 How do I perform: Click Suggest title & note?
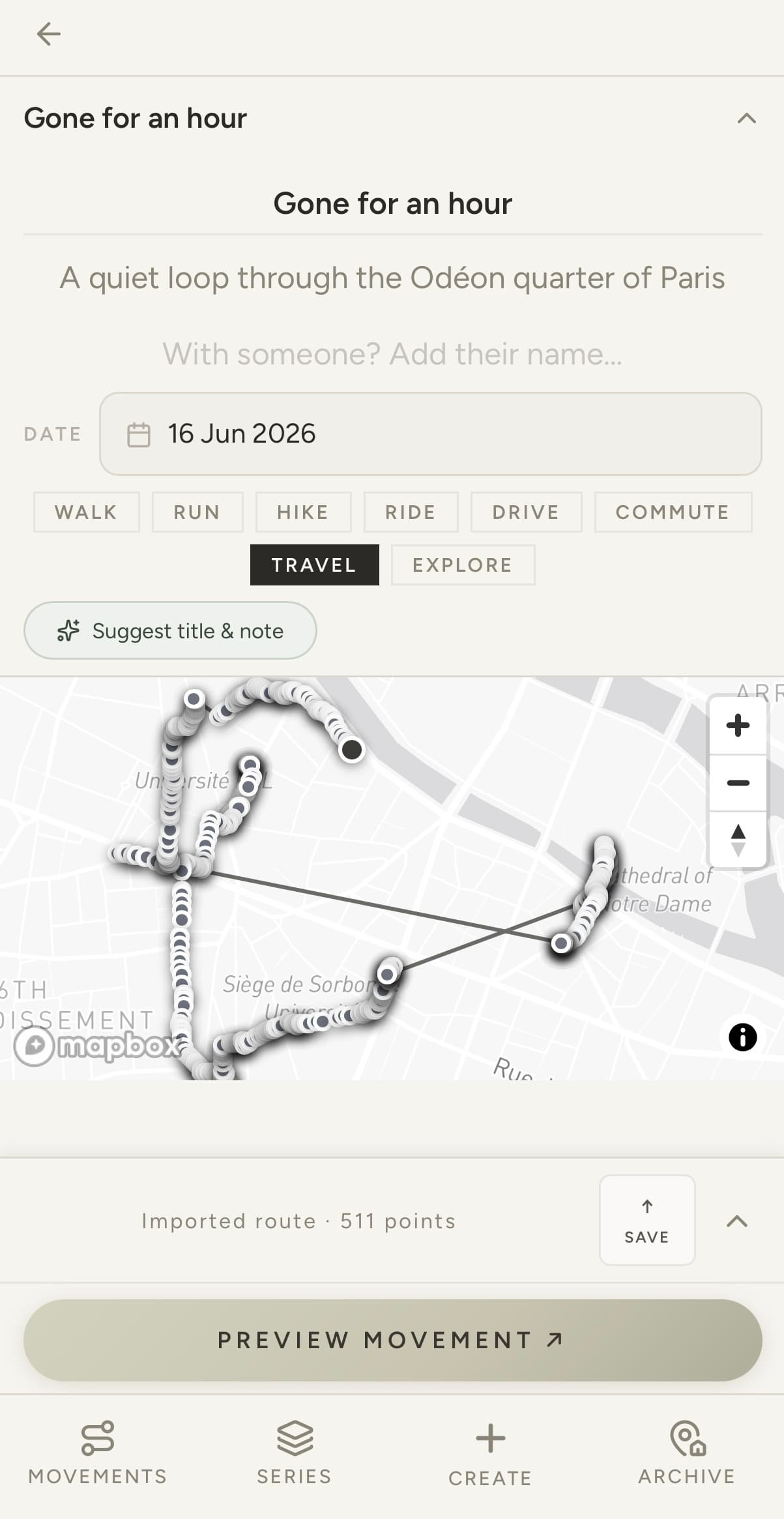(x=170, y=630)
